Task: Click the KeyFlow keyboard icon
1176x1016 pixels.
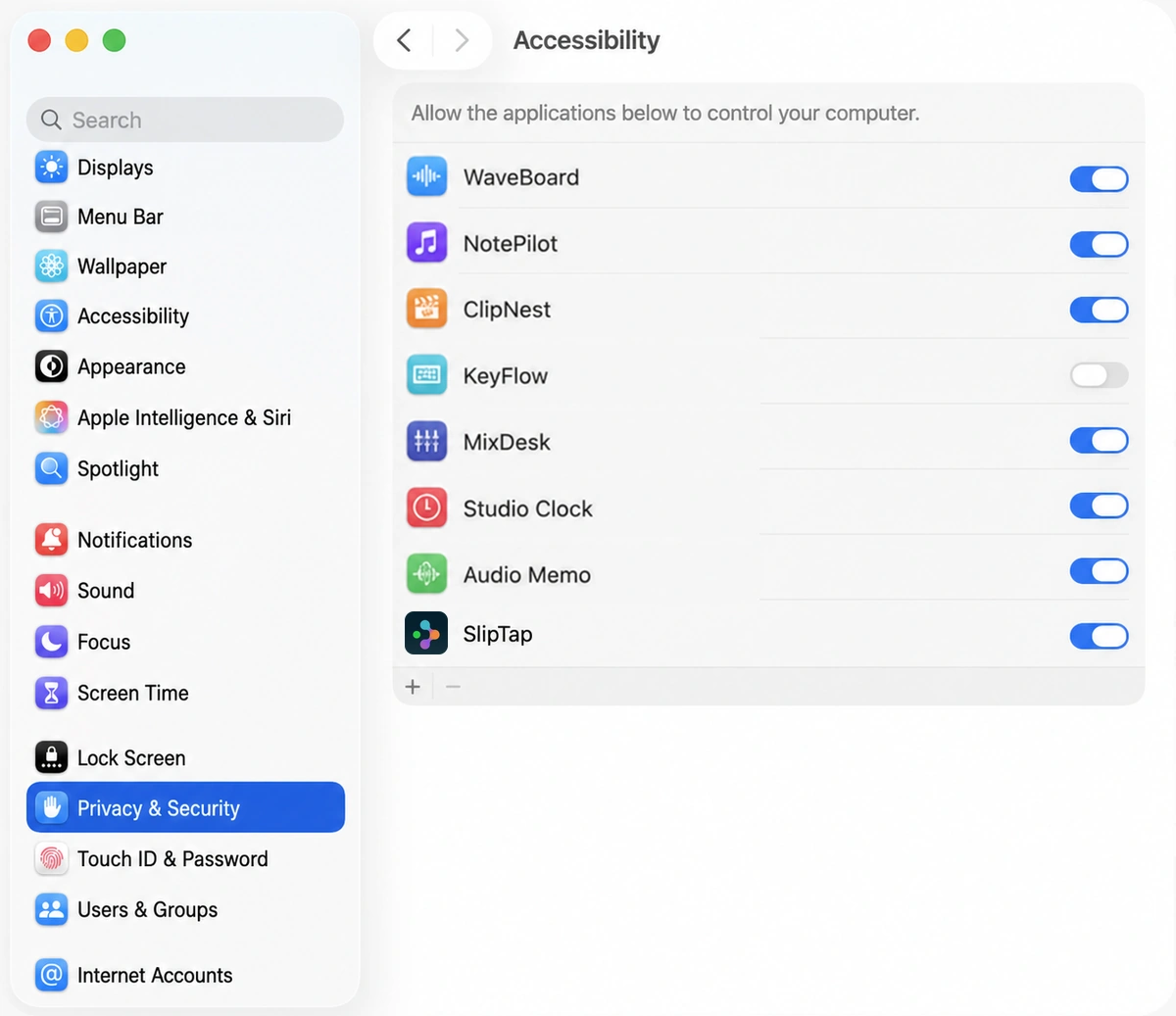Action: click(x=426, y=375)
